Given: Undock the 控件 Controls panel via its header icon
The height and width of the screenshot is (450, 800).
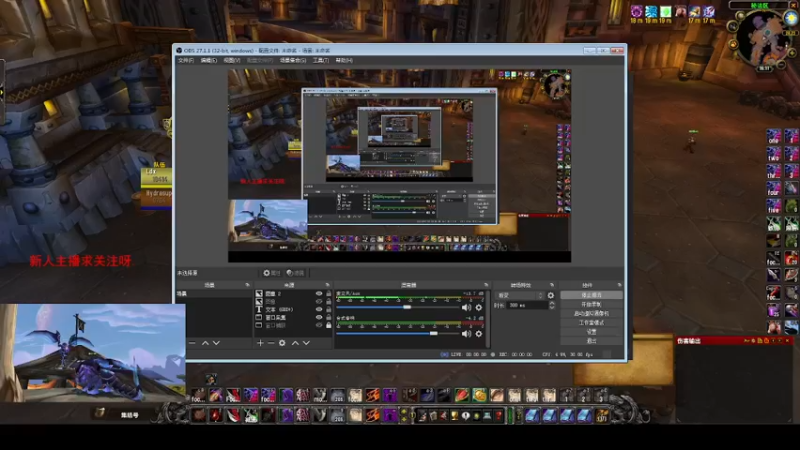Looking at the screenshot, I should pyautogui.click(x=619, y=285).
